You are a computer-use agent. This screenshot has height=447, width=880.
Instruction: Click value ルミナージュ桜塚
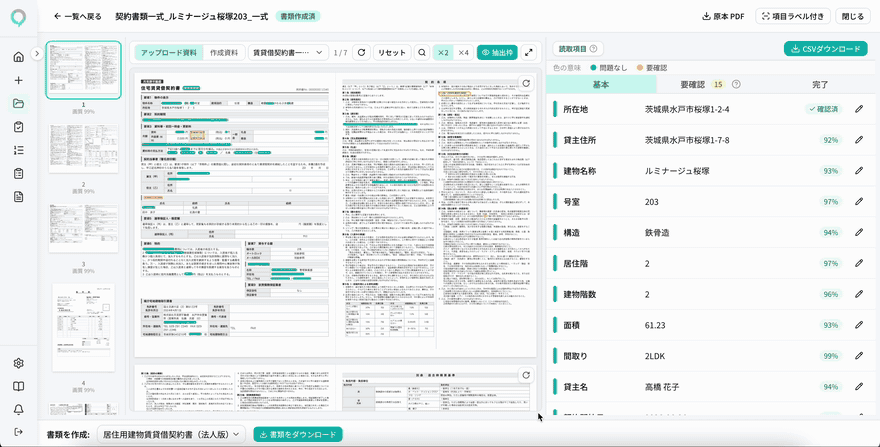[x=677, y=171]
